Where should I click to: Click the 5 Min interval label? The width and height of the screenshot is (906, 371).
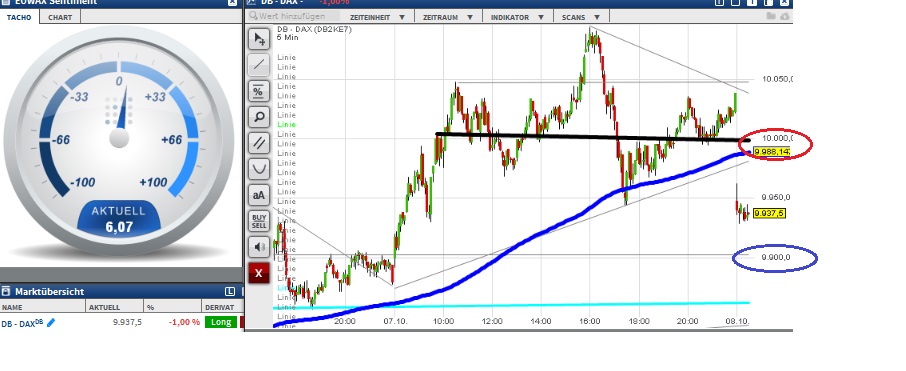click(x=287, y=38)
